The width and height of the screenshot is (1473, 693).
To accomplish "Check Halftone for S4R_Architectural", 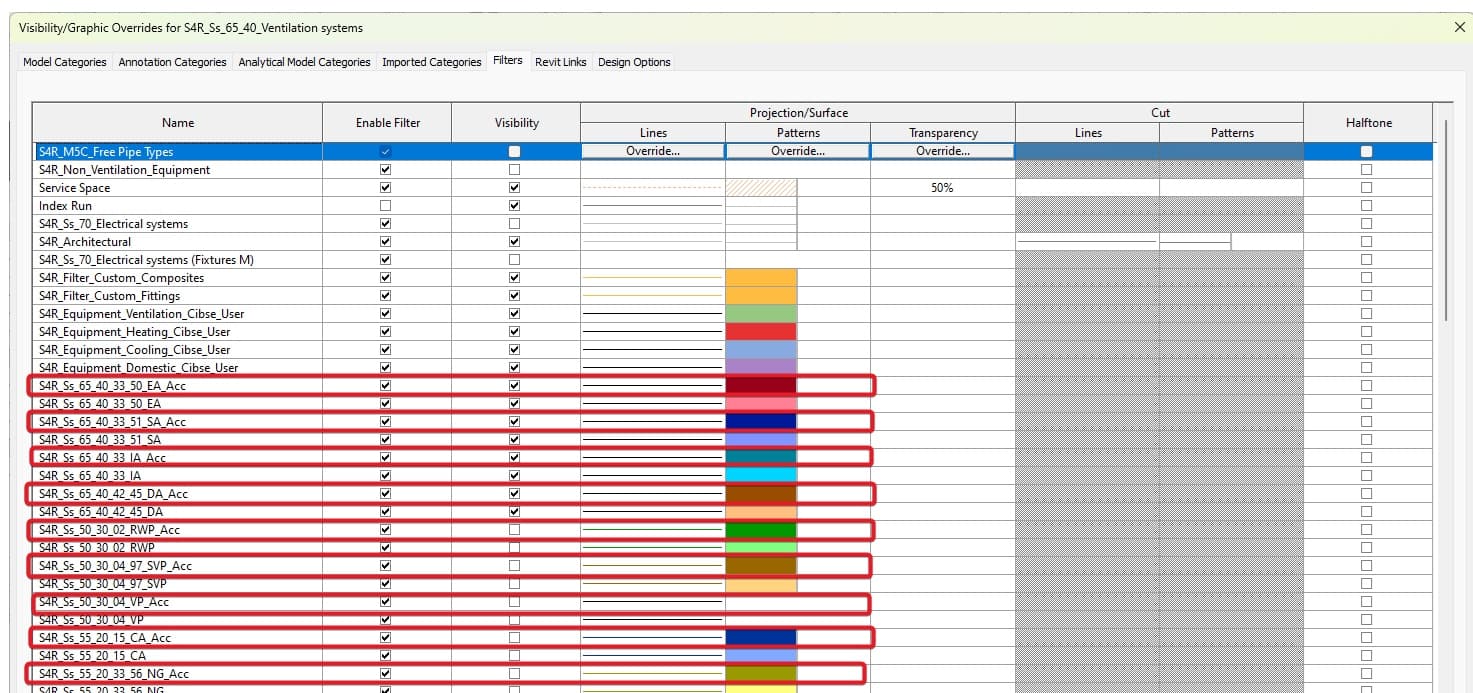I will [x=1366, y=242].
